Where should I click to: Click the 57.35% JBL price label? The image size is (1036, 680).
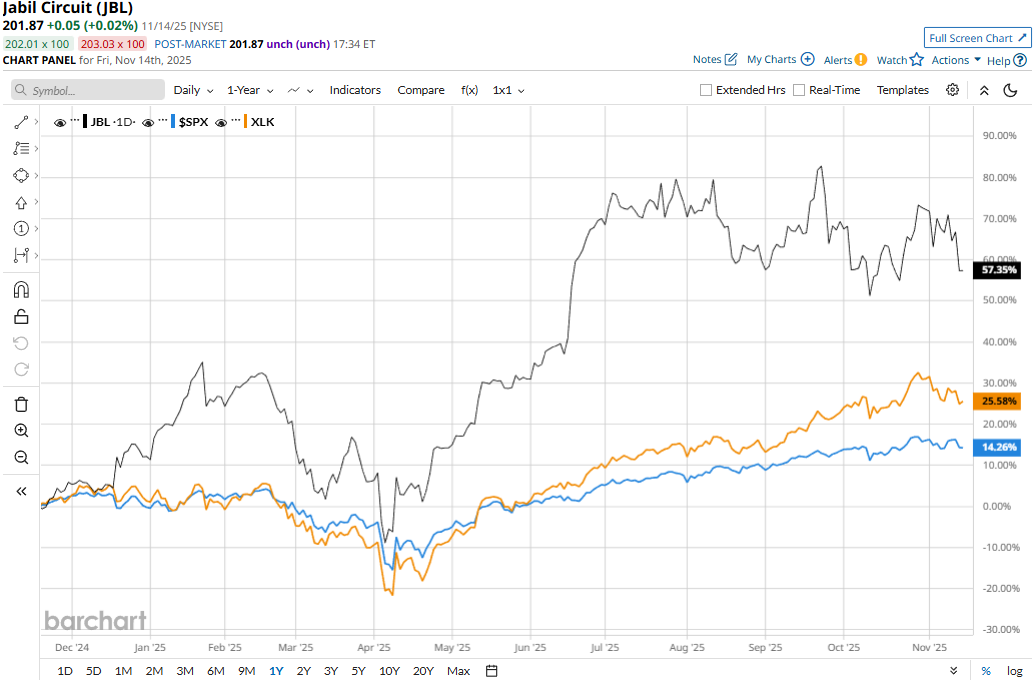(998, 270)
